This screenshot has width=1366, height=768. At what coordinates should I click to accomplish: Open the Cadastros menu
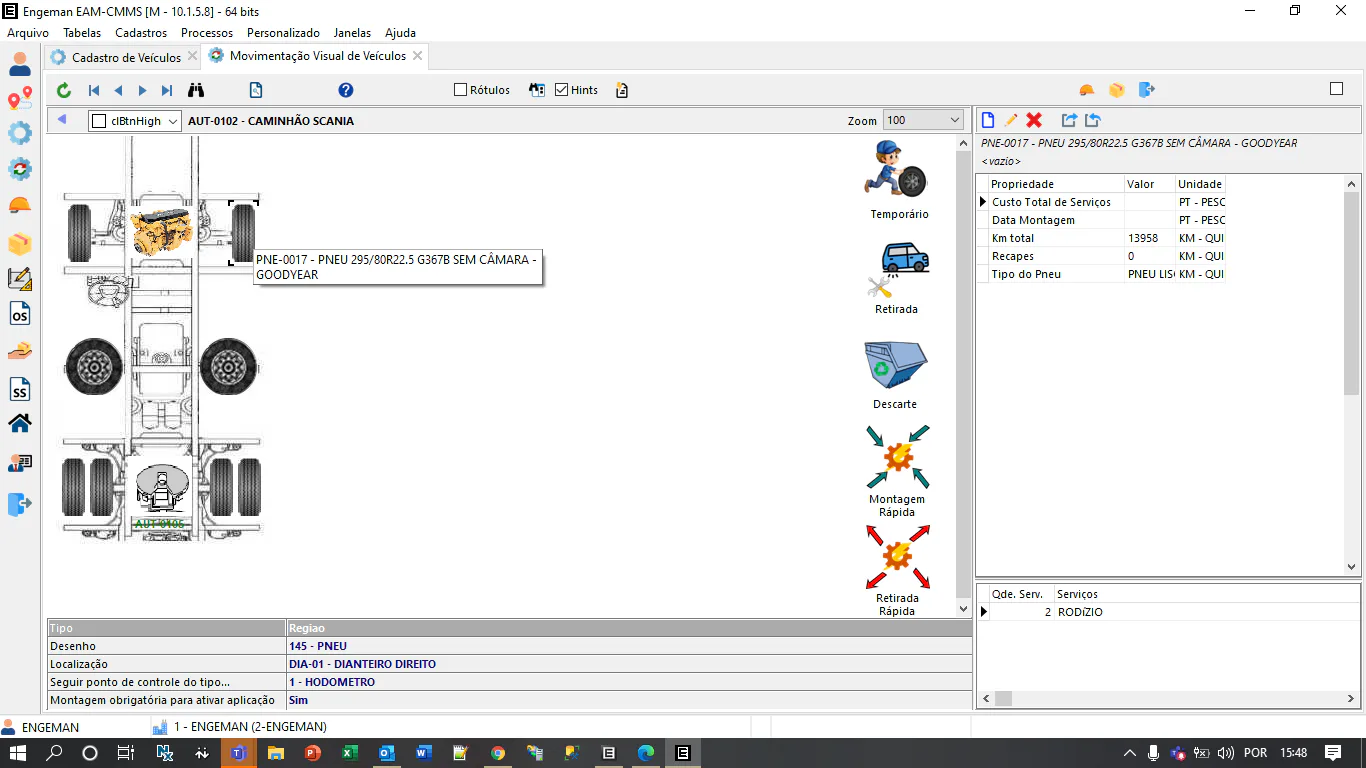coord(141,33)
